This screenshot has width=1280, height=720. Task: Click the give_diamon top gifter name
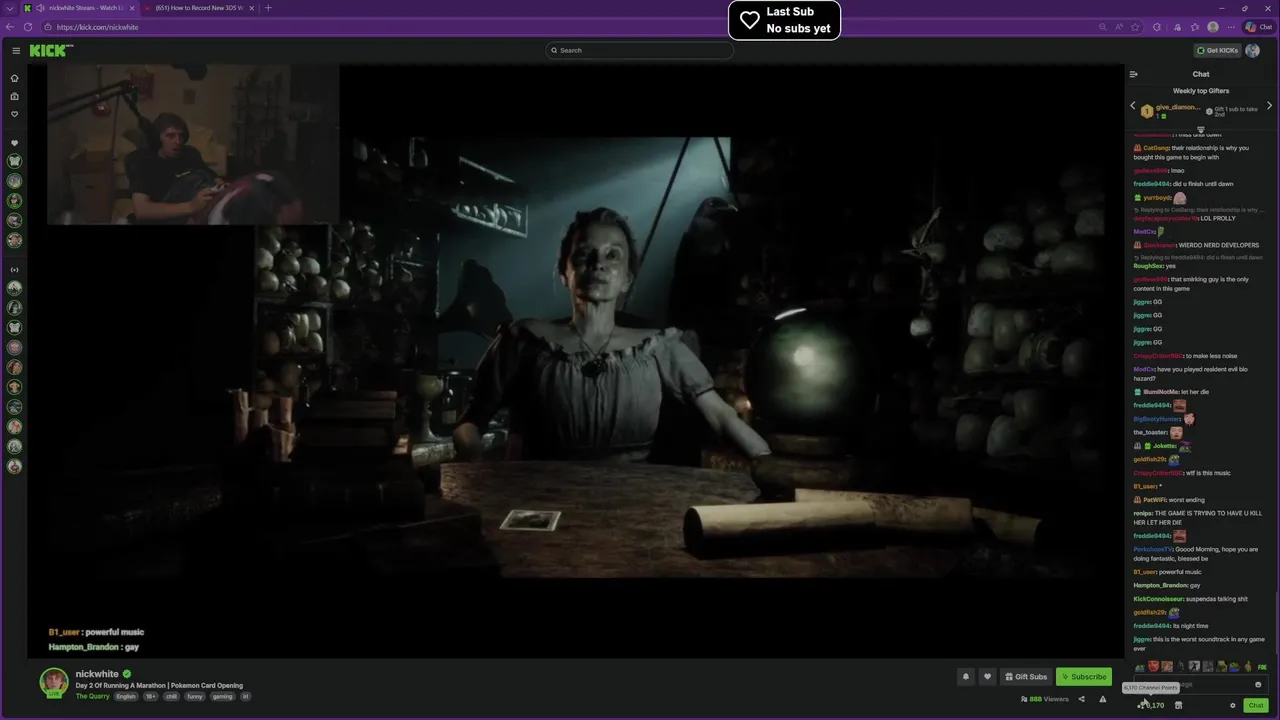coord(1177,107)
